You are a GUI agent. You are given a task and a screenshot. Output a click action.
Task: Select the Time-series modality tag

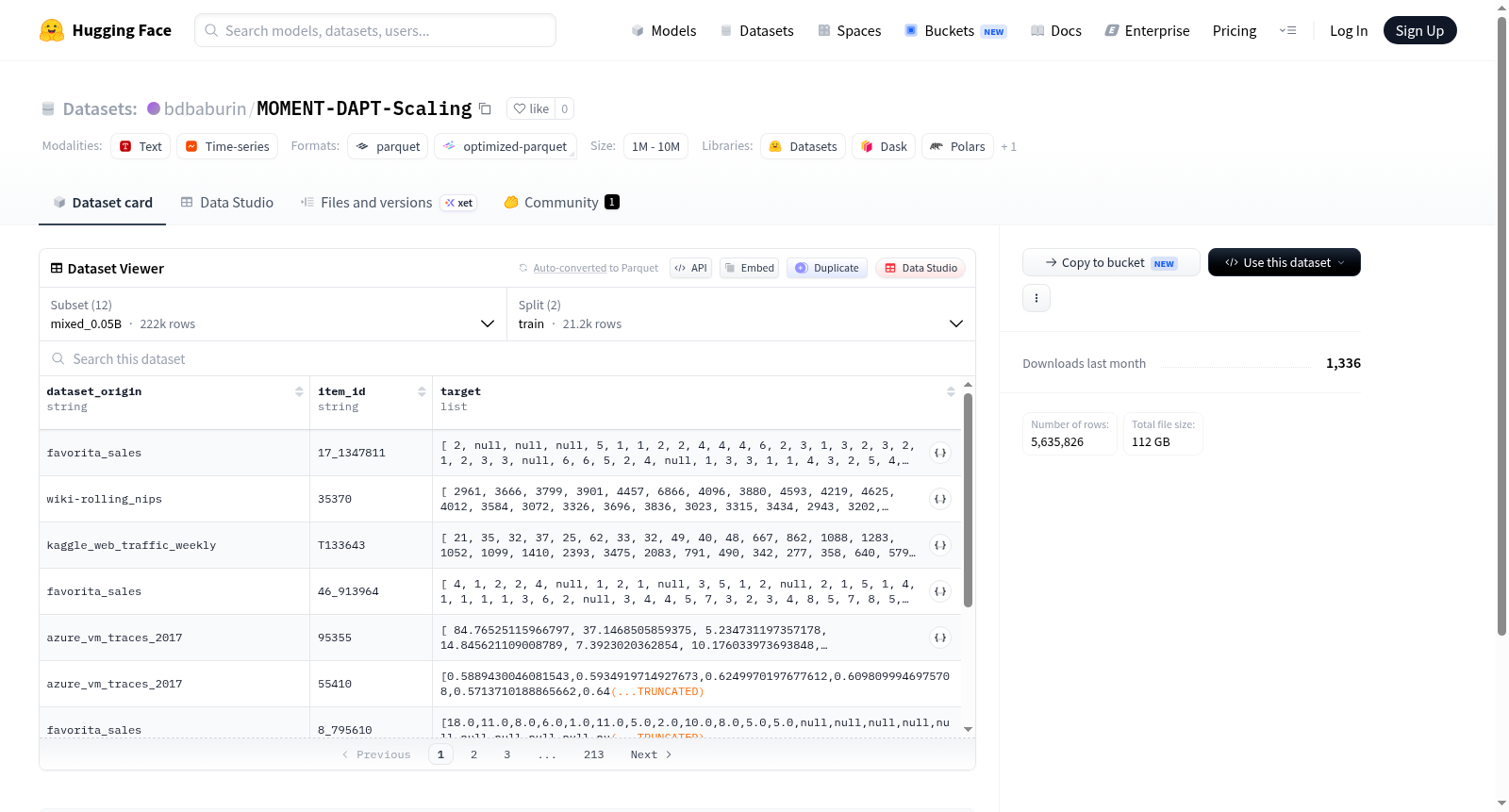[x=227, y=146]
